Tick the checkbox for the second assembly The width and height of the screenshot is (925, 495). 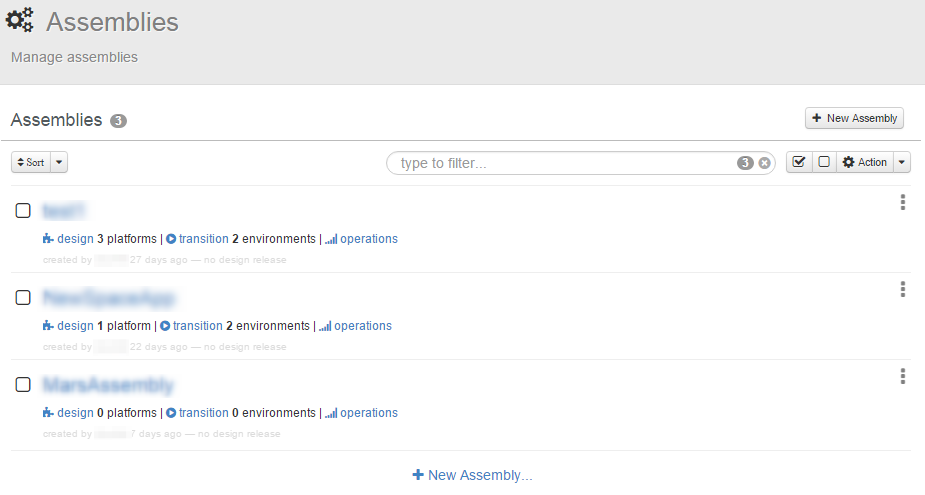pyautogui.click(x=23, y=297)
